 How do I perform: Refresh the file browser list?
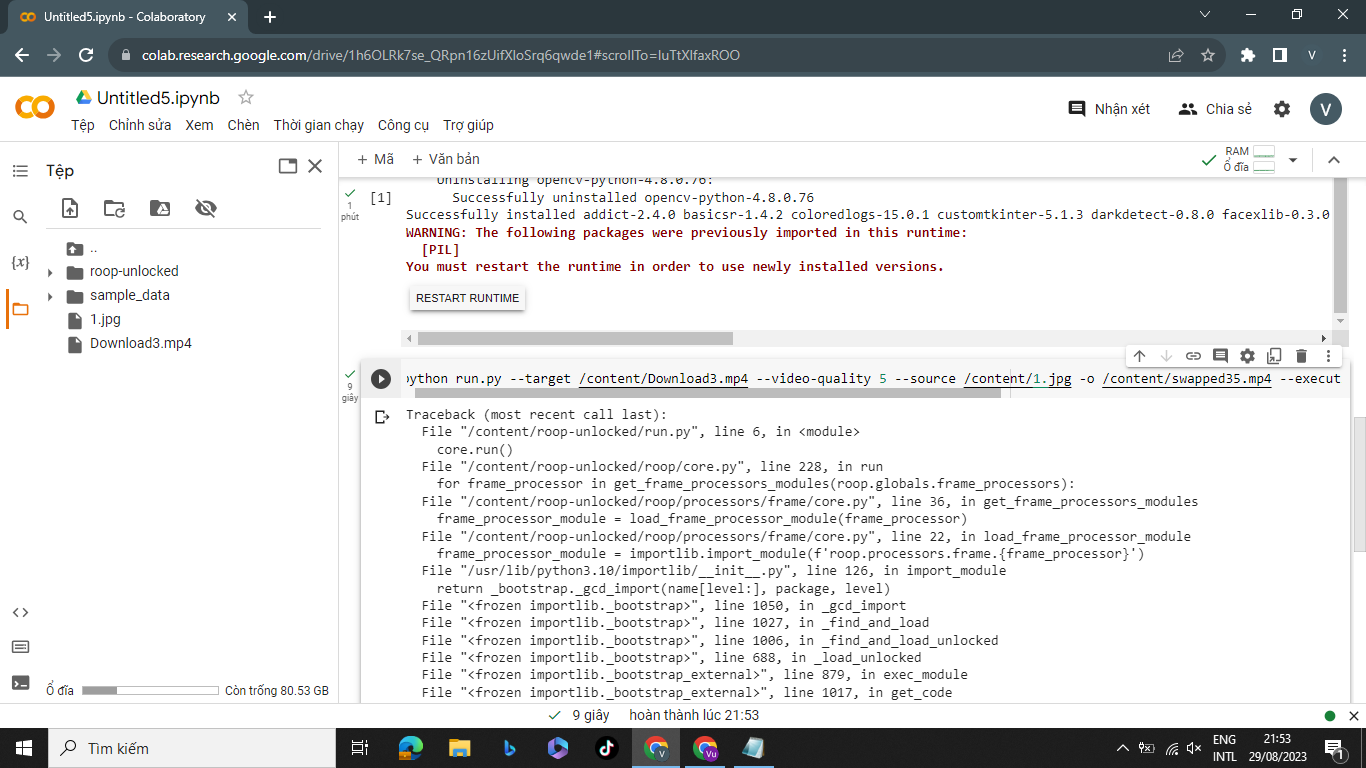pyautogui.click(x=115, y=208)
